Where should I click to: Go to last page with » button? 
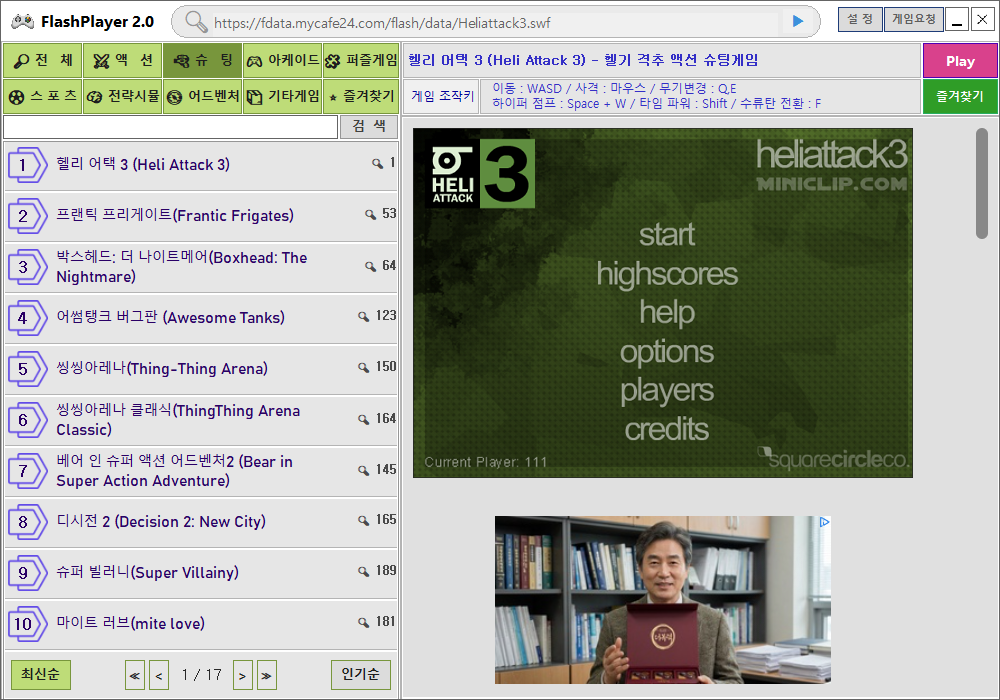tap(267, 675)
